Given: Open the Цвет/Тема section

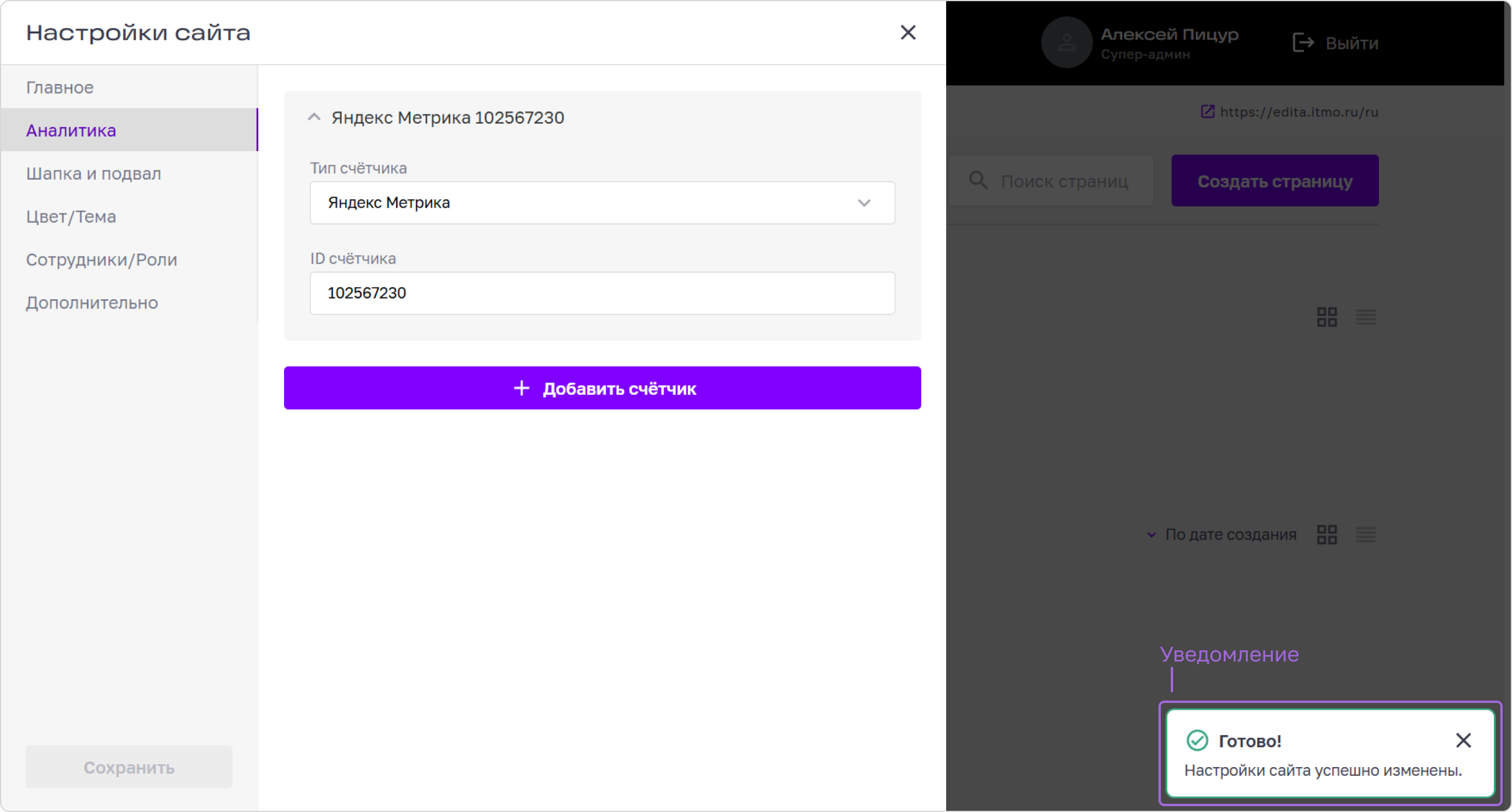Looking at the screenshot, I should click(129, 216).
